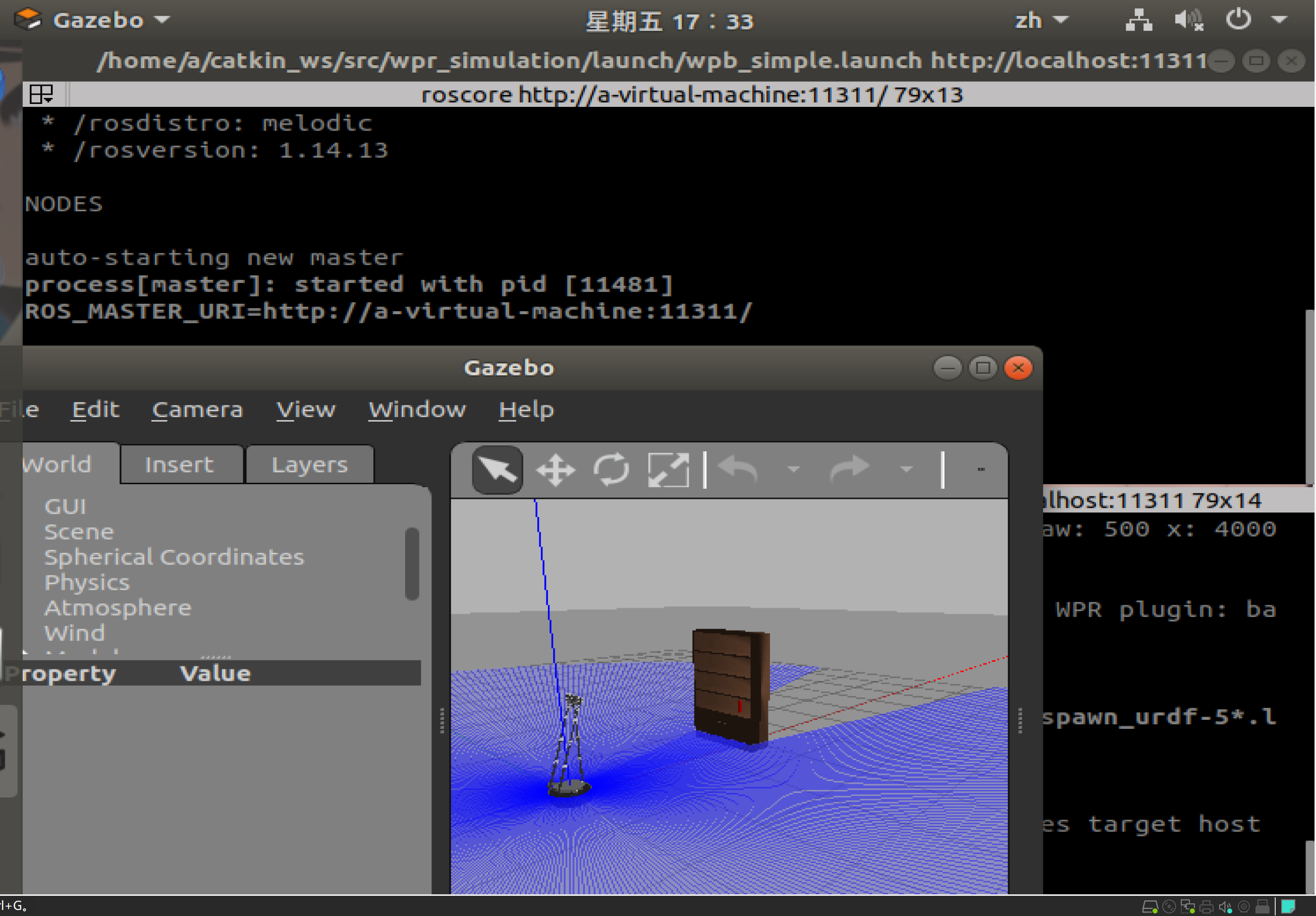Click the terminal split layout icon
The width and height of the screenshot is (1316, 916).
(41, 94)
